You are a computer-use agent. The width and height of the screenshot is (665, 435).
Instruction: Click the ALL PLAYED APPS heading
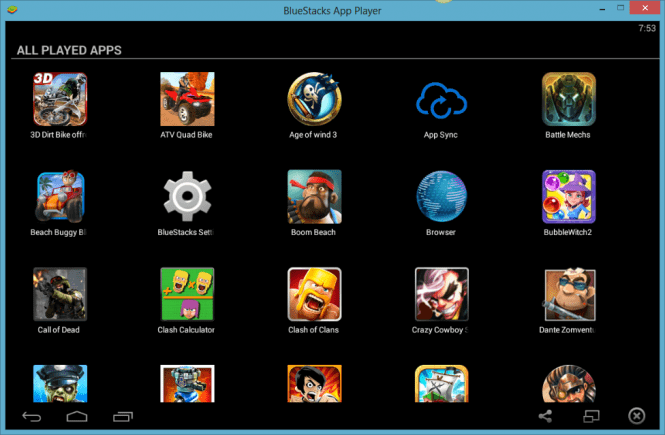pos(69,50)
